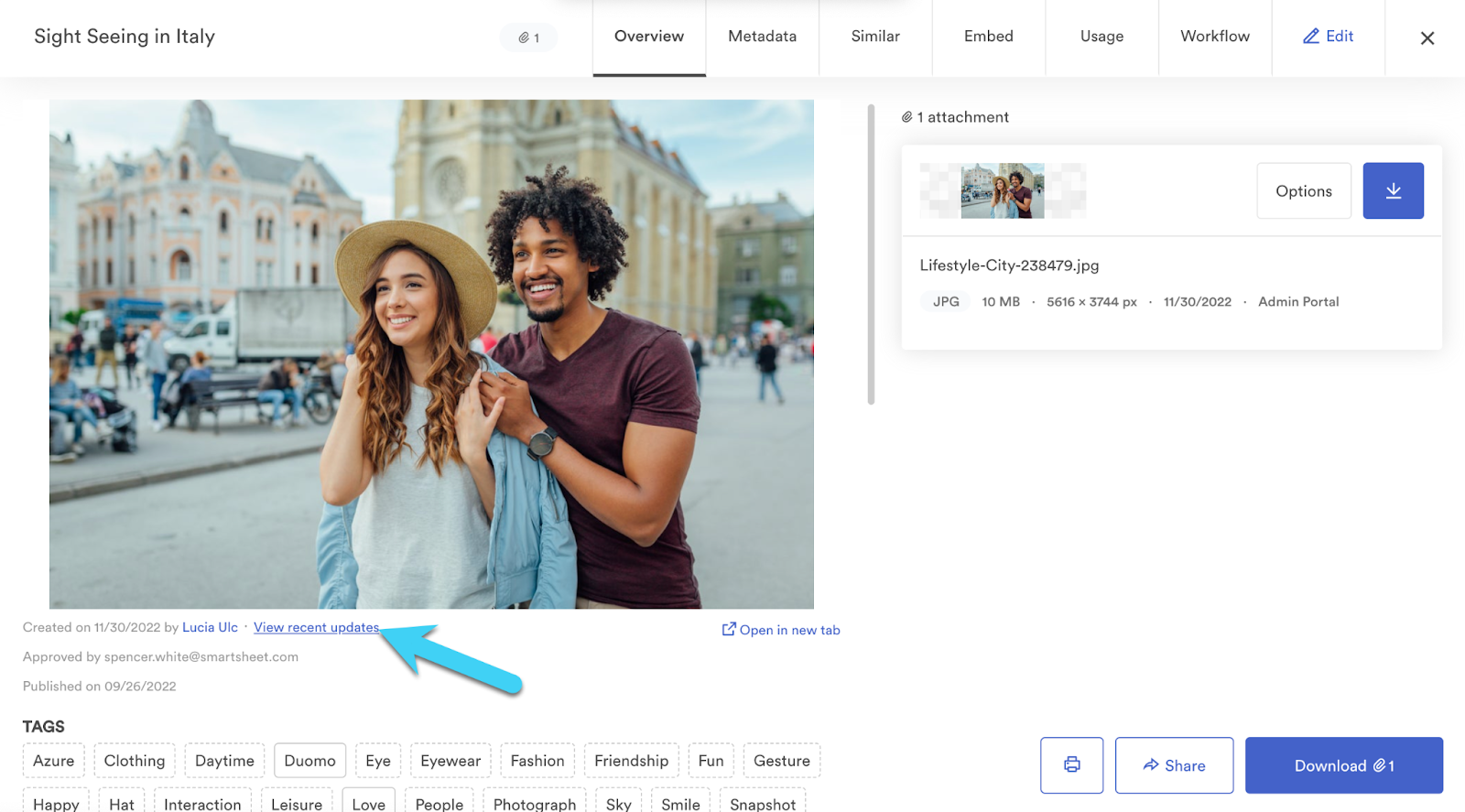The height and width of the screenshot is (812, 1465).
Task: Click the blue download attachment arrow icon
Action: coord(1393,190)
